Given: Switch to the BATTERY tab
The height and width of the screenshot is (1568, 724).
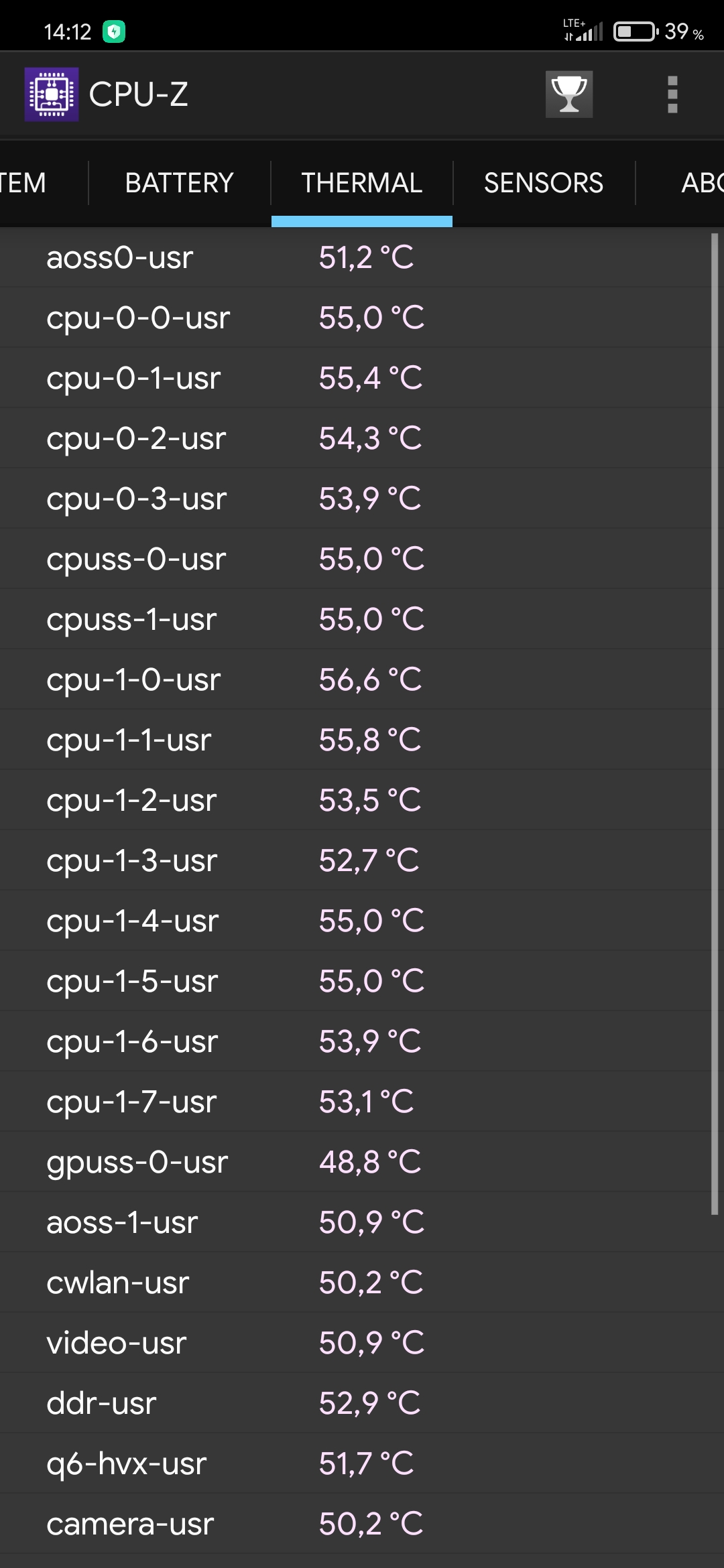Looking at the screenshot, I should 180,183.
